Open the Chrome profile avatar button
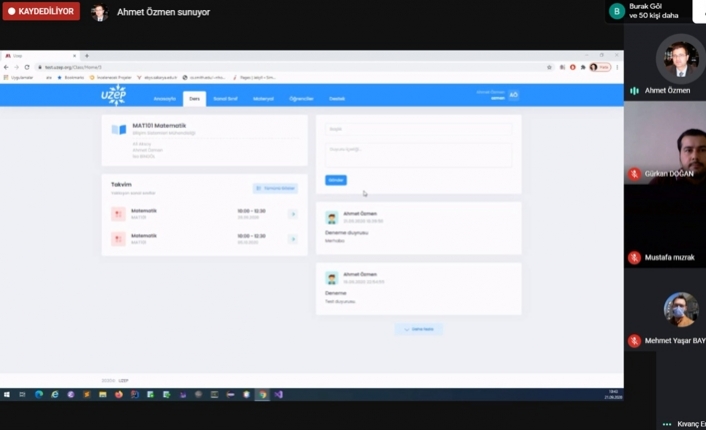706x430 pixels. (600, 67)
